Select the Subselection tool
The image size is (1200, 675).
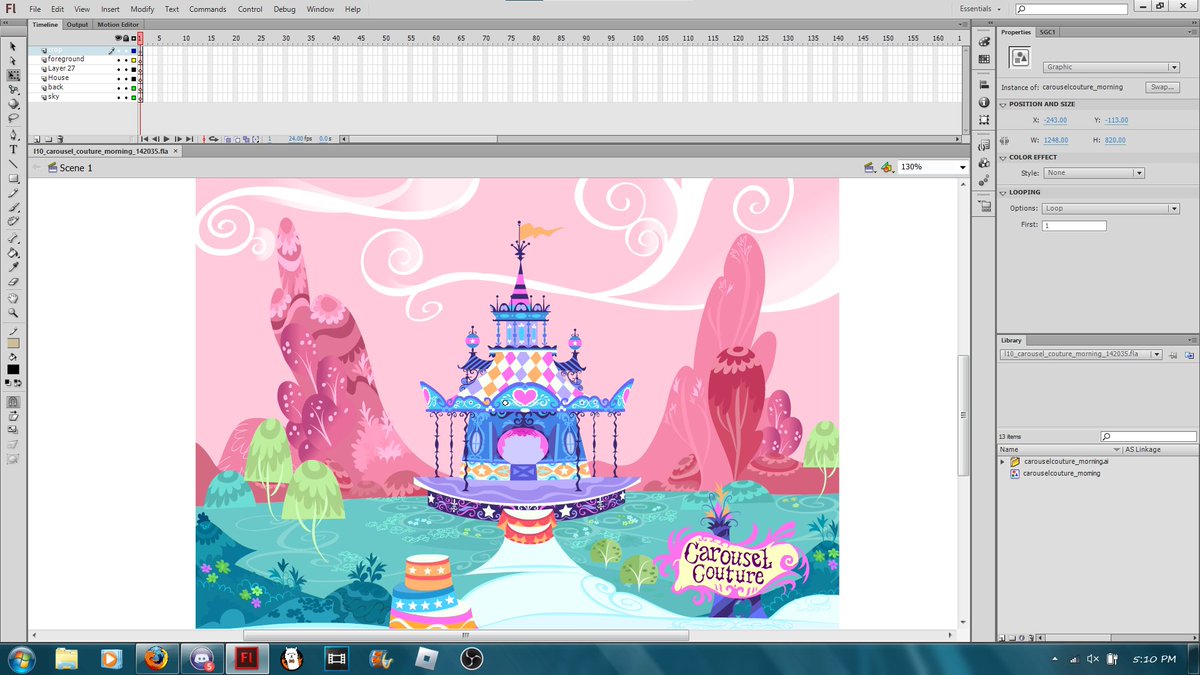(x=13, y=60)
